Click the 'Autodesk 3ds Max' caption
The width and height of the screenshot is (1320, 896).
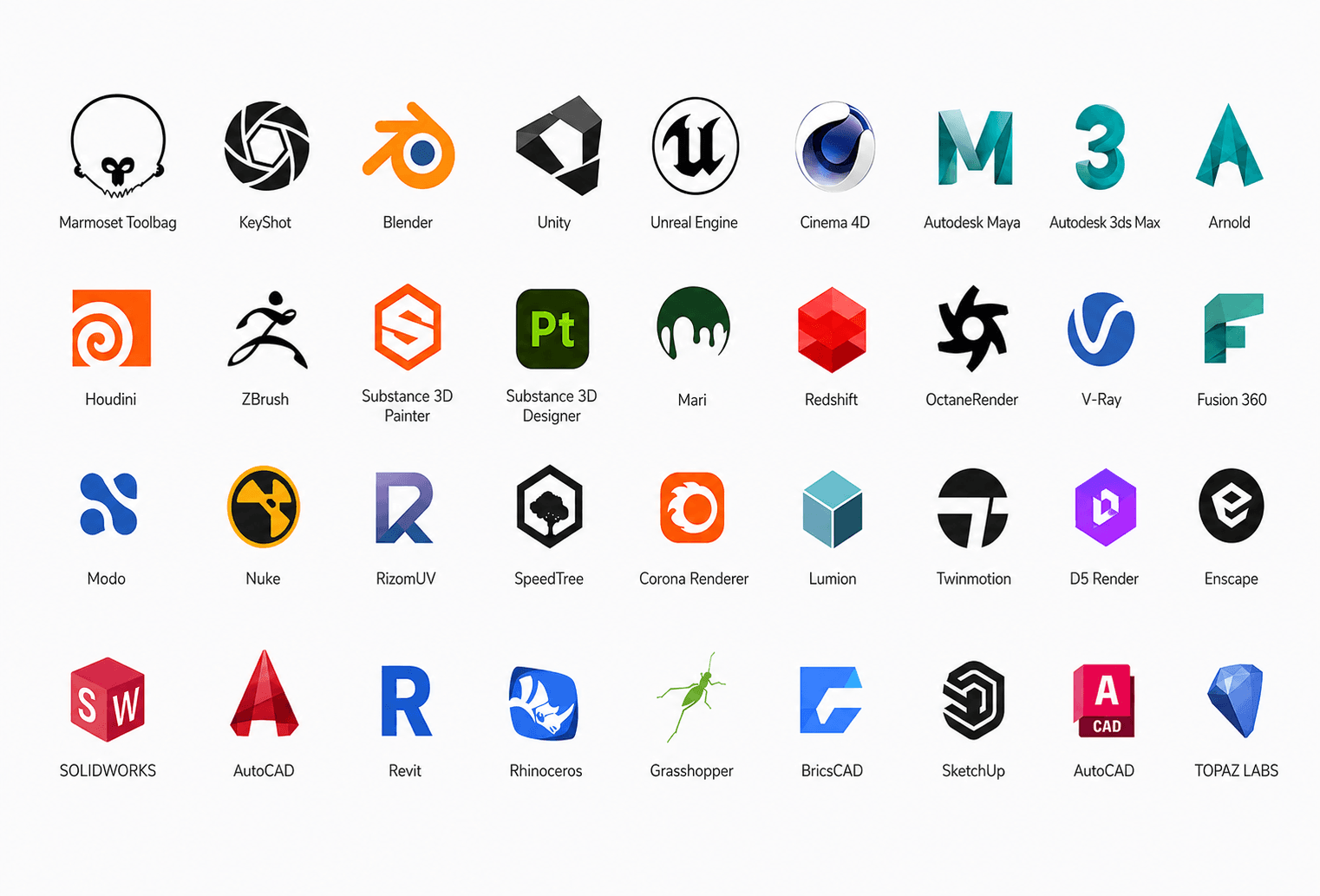click(1105, 223)
